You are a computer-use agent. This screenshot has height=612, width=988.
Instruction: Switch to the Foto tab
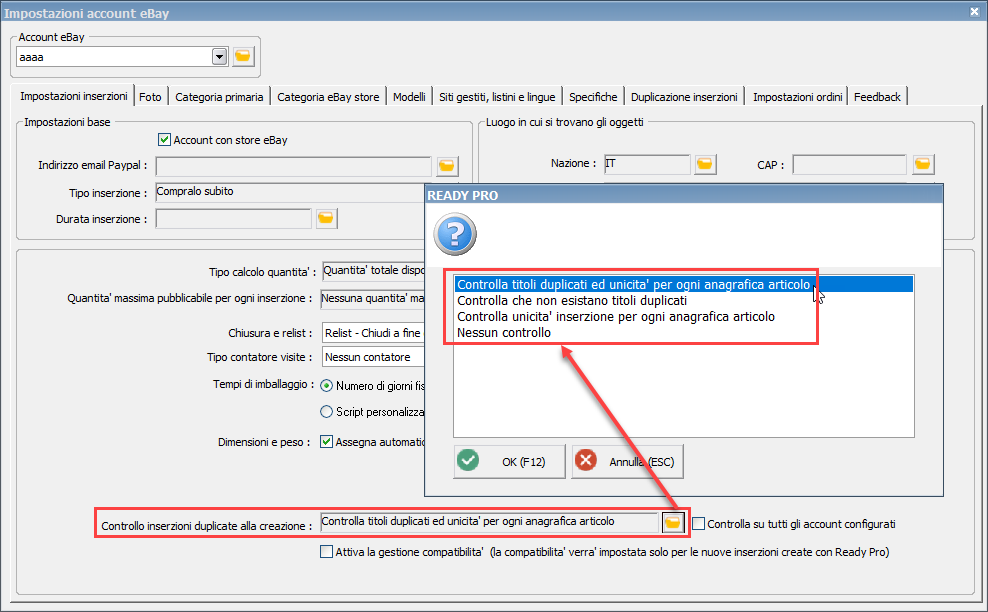pyautogui.click(x=151, y=97)
